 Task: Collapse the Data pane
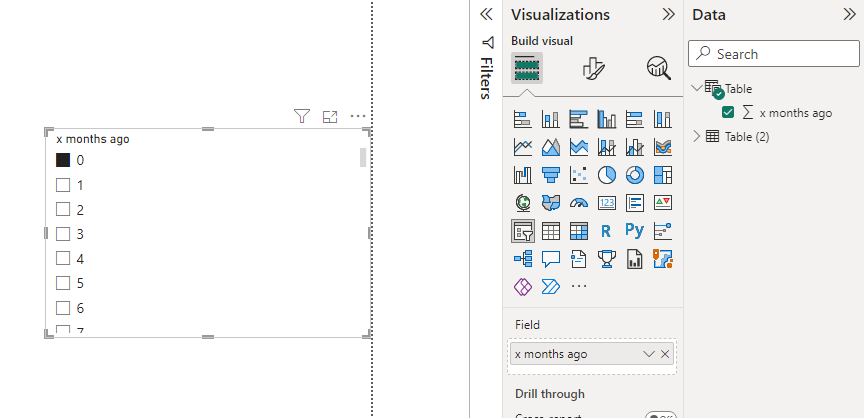pos(850,14)
